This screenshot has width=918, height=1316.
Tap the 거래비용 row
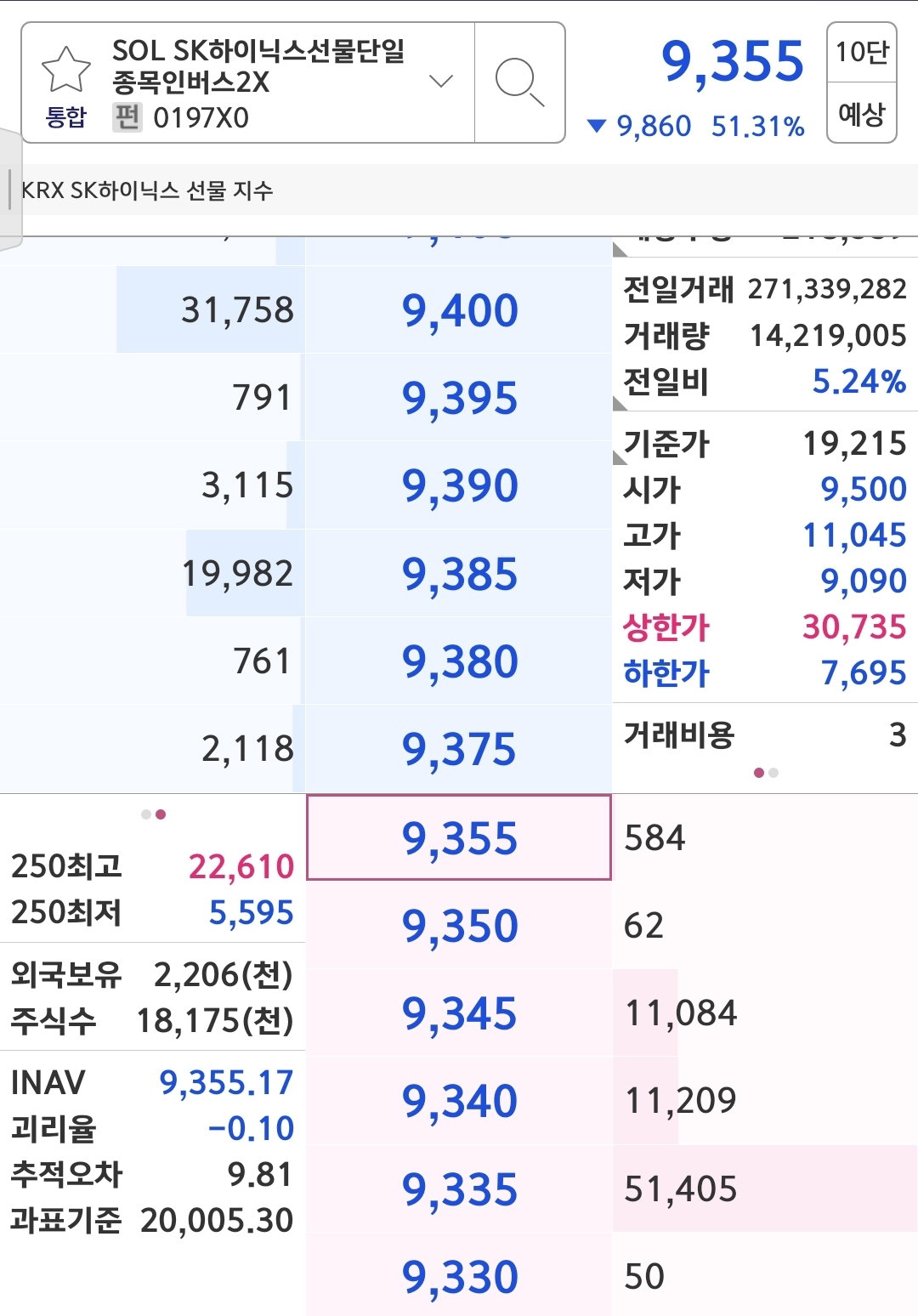(765, 735)
